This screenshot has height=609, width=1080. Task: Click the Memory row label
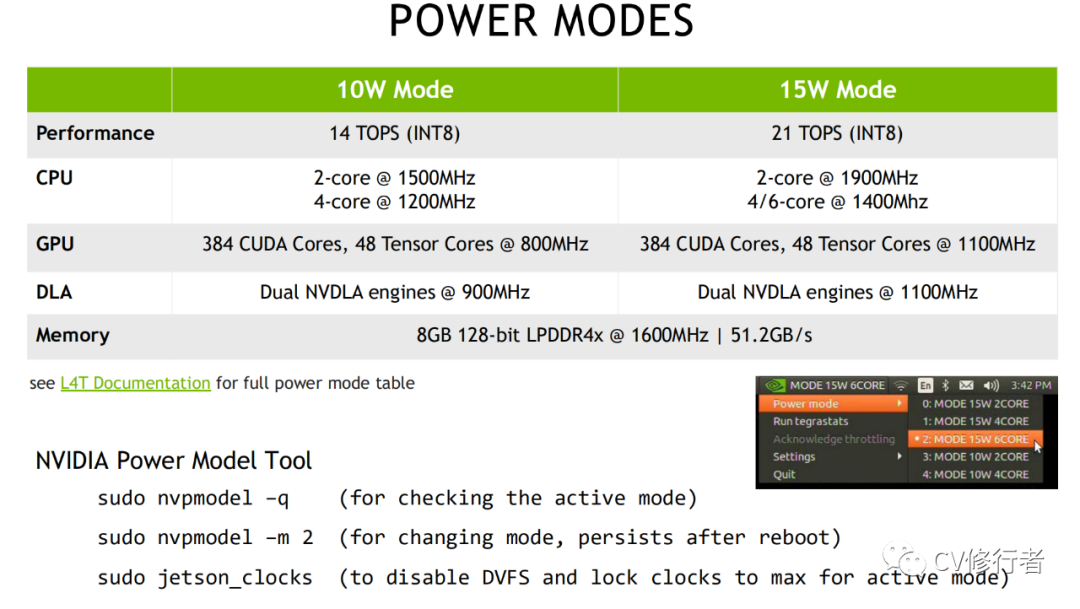click(72, 336)
